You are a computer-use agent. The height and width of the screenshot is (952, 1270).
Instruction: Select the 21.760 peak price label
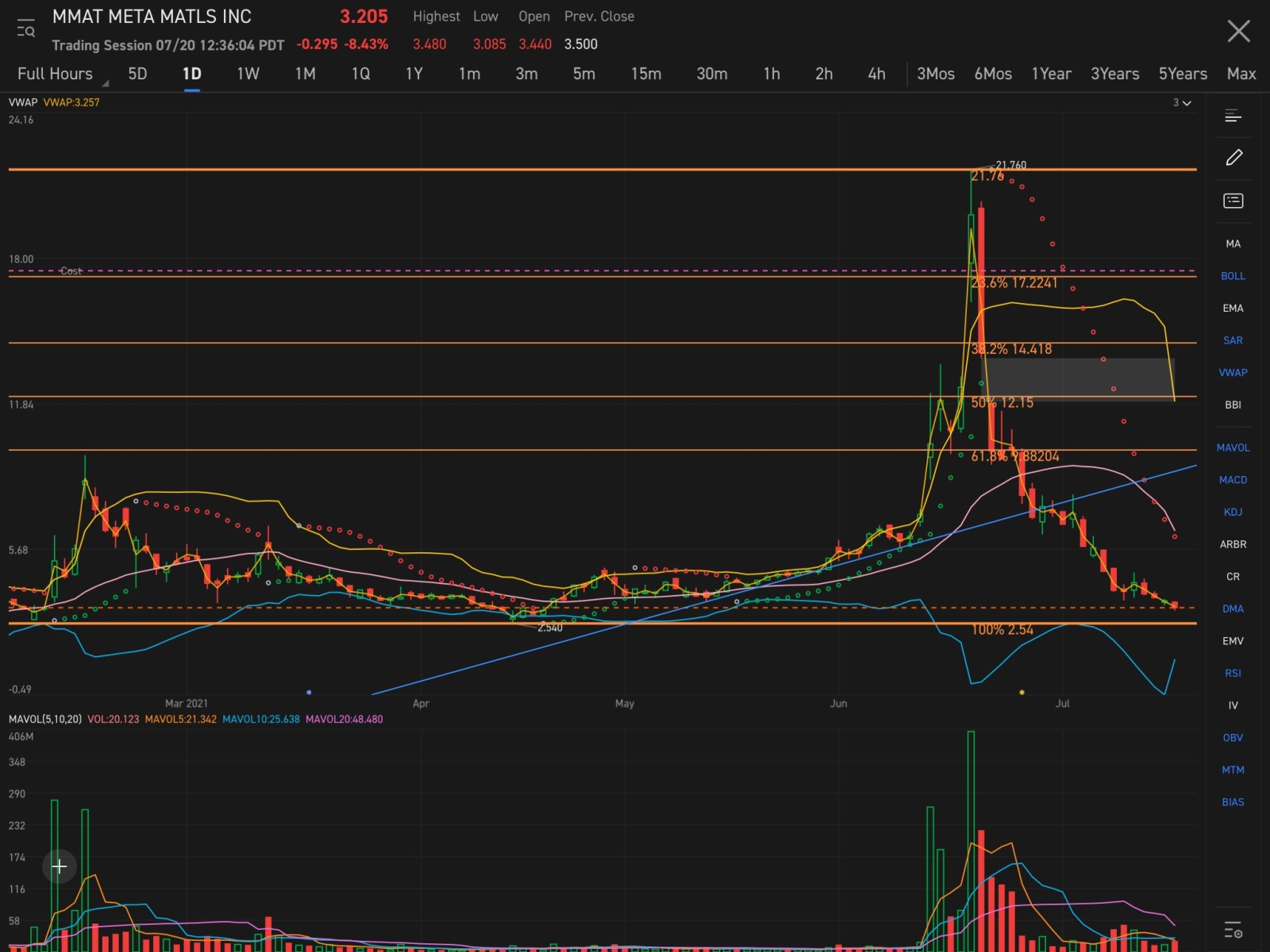click(x=1010, y=165)
